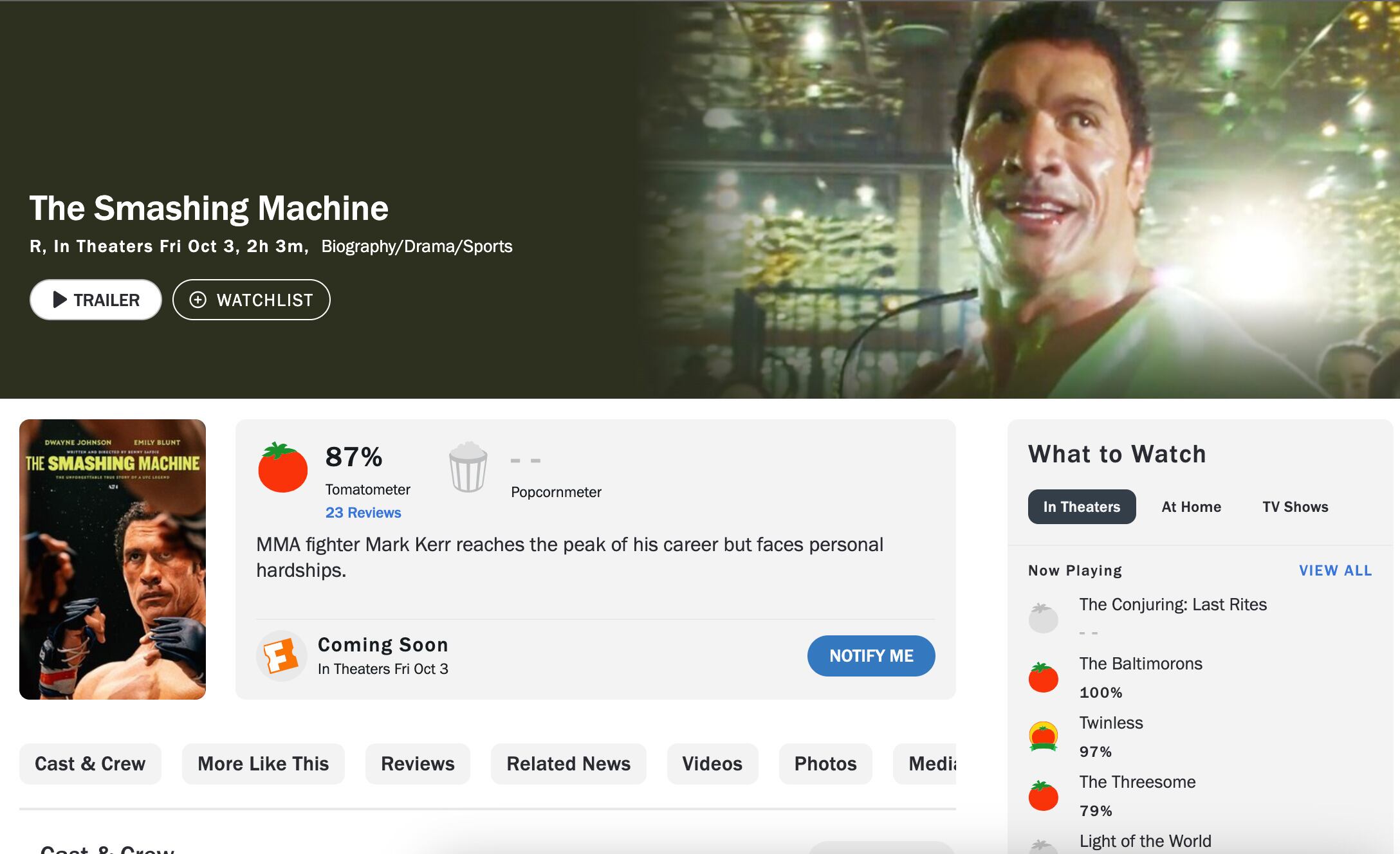Open The Smashing Machine poster thumbnail
The width and height of the screenshot is (1400, 854).
click(x=113, y=559)
